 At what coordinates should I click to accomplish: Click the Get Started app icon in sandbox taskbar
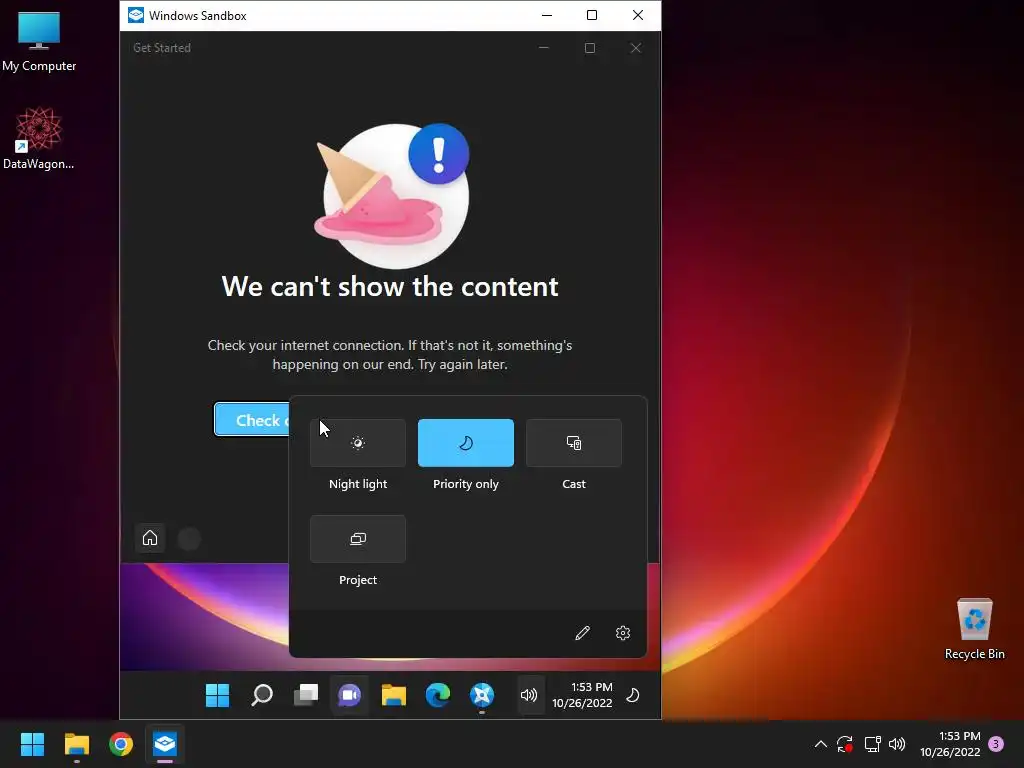[x=482, y=695]
